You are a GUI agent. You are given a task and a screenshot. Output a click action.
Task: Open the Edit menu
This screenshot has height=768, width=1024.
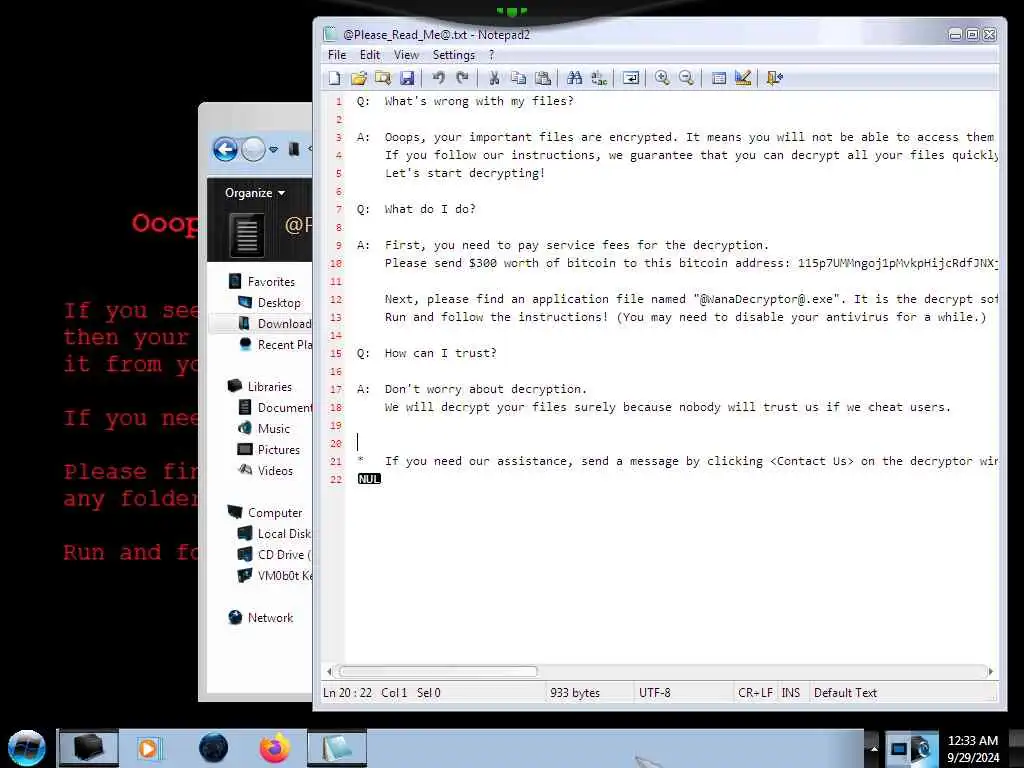click(370, 55)
